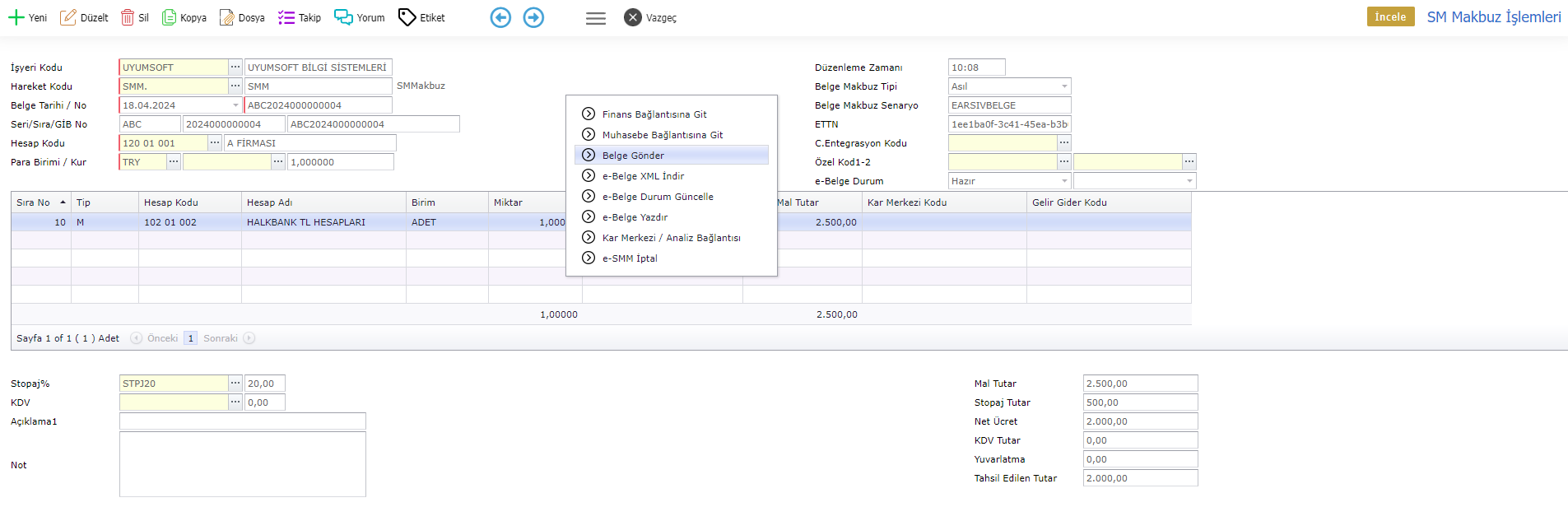
Task: Click the Sil trash icon
Action: click(x=128, y=17)
